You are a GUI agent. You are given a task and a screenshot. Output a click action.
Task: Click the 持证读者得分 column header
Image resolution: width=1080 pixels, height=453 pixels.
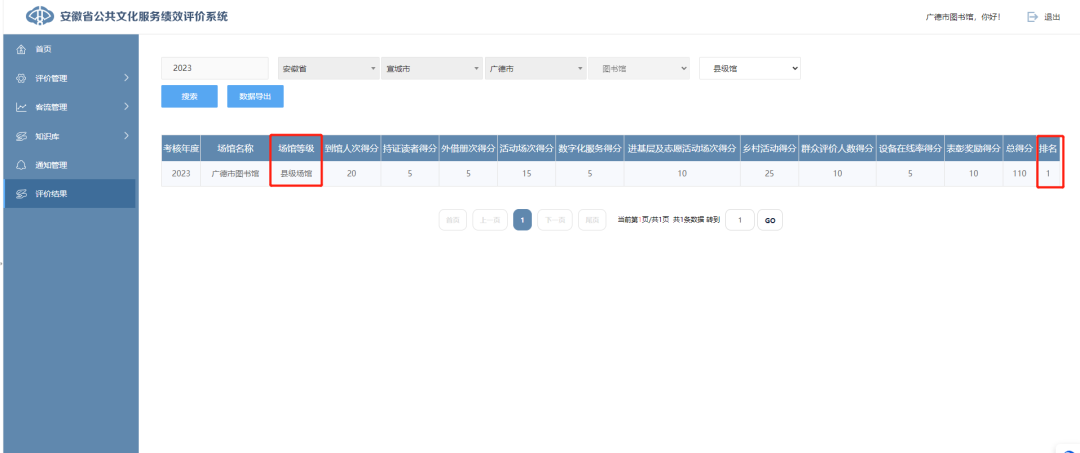pos(410,148)
